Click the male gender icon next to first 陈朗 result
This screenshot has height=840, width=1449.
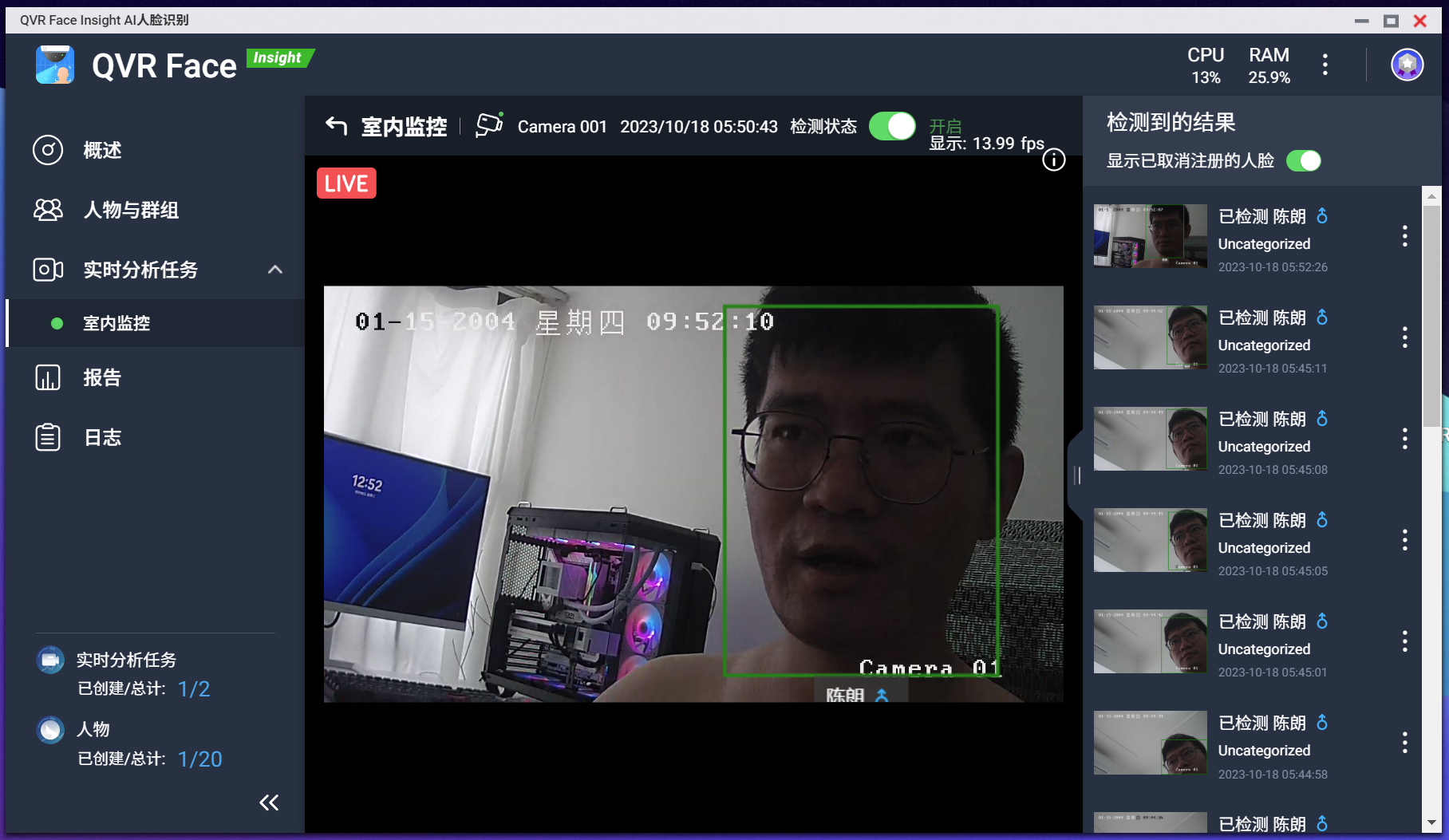click(1322, 215)
